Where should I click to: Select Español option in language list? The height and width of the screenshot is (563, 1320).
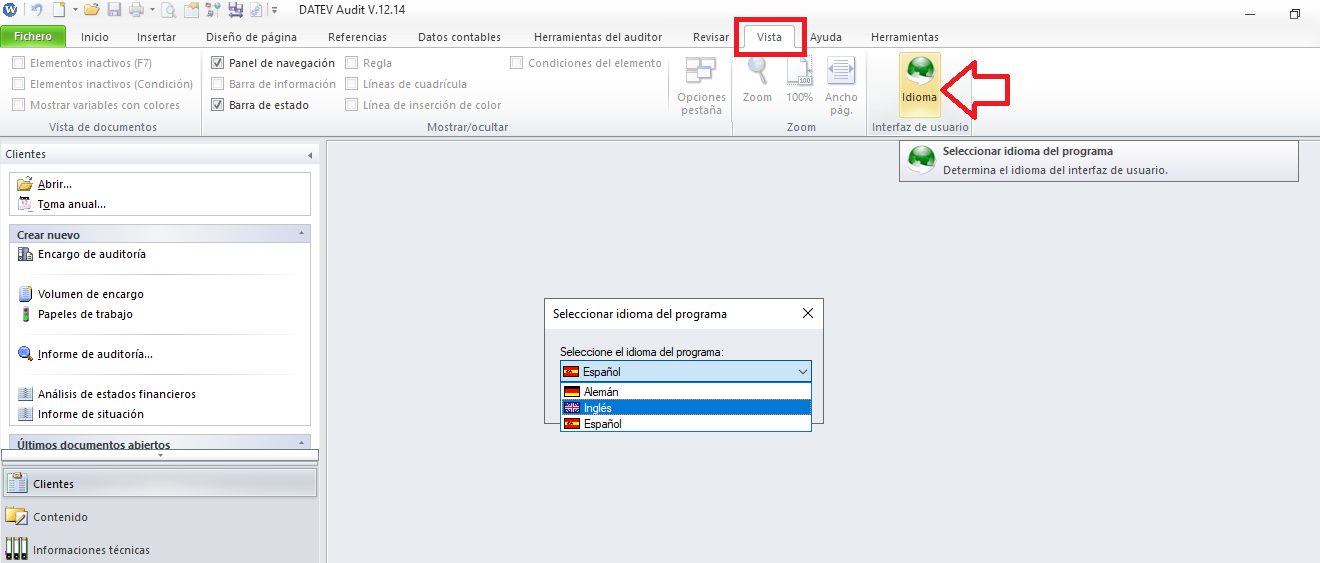click(685, 424)
